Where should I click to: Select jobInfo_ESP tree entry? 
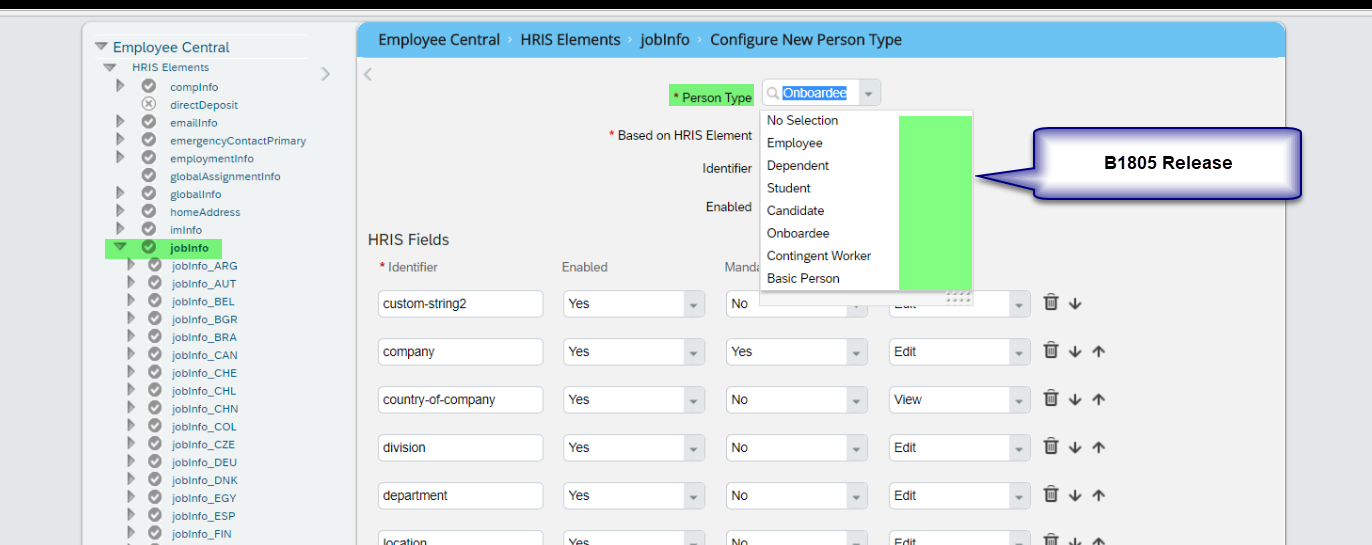(204, 516)
